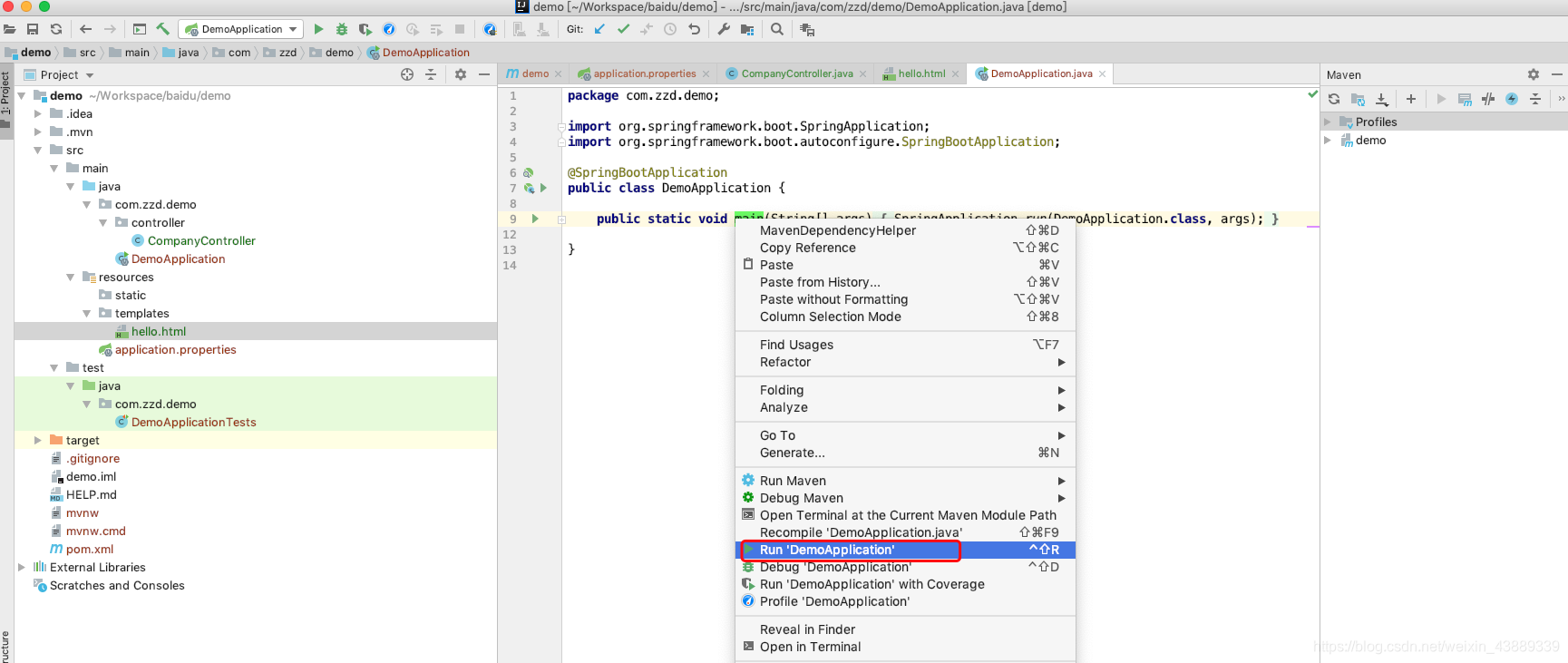Switch to CompanyController.java editor tab

(x=796, y=73)
